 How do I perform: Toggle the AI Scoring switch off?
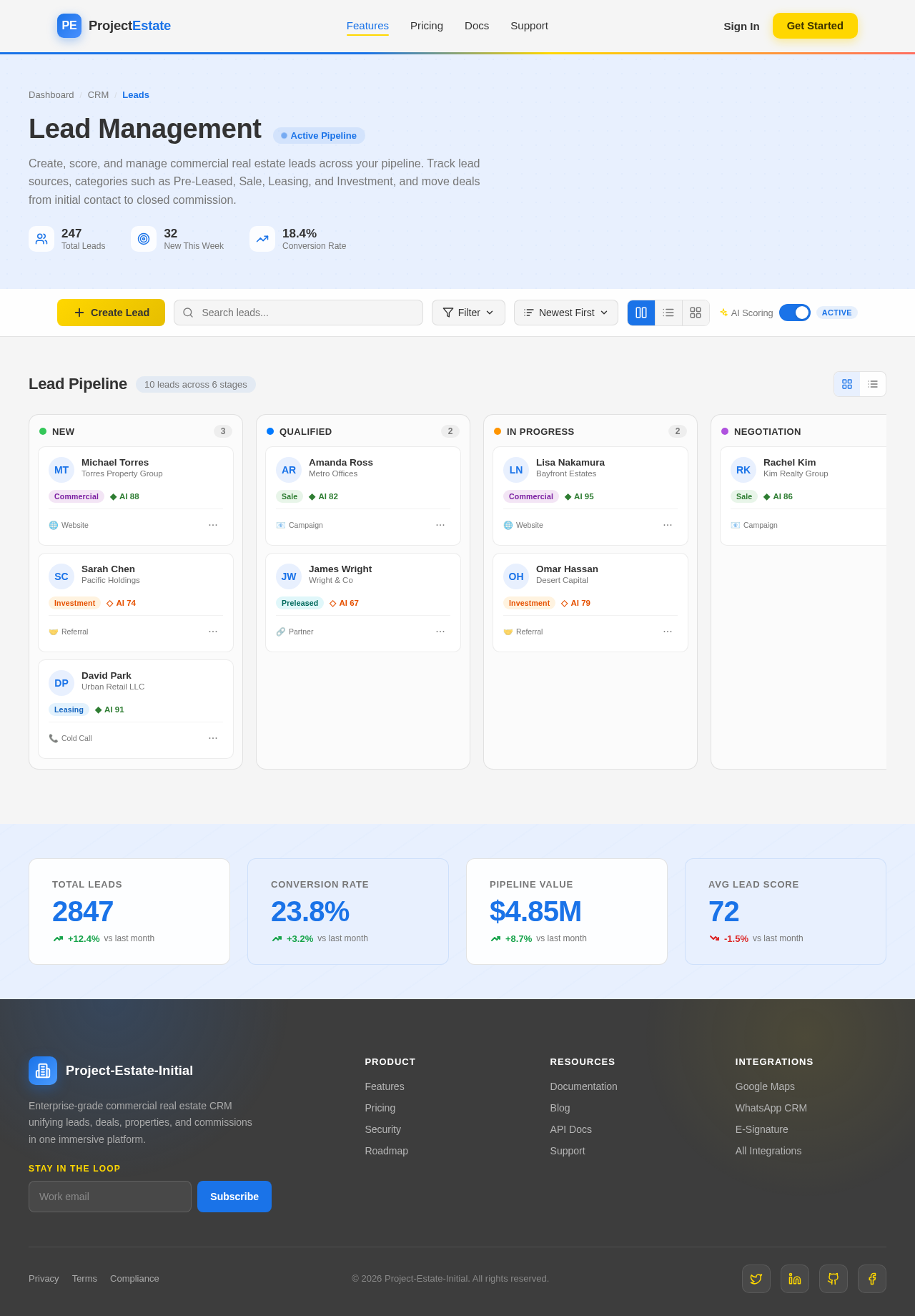click(795, 313)
